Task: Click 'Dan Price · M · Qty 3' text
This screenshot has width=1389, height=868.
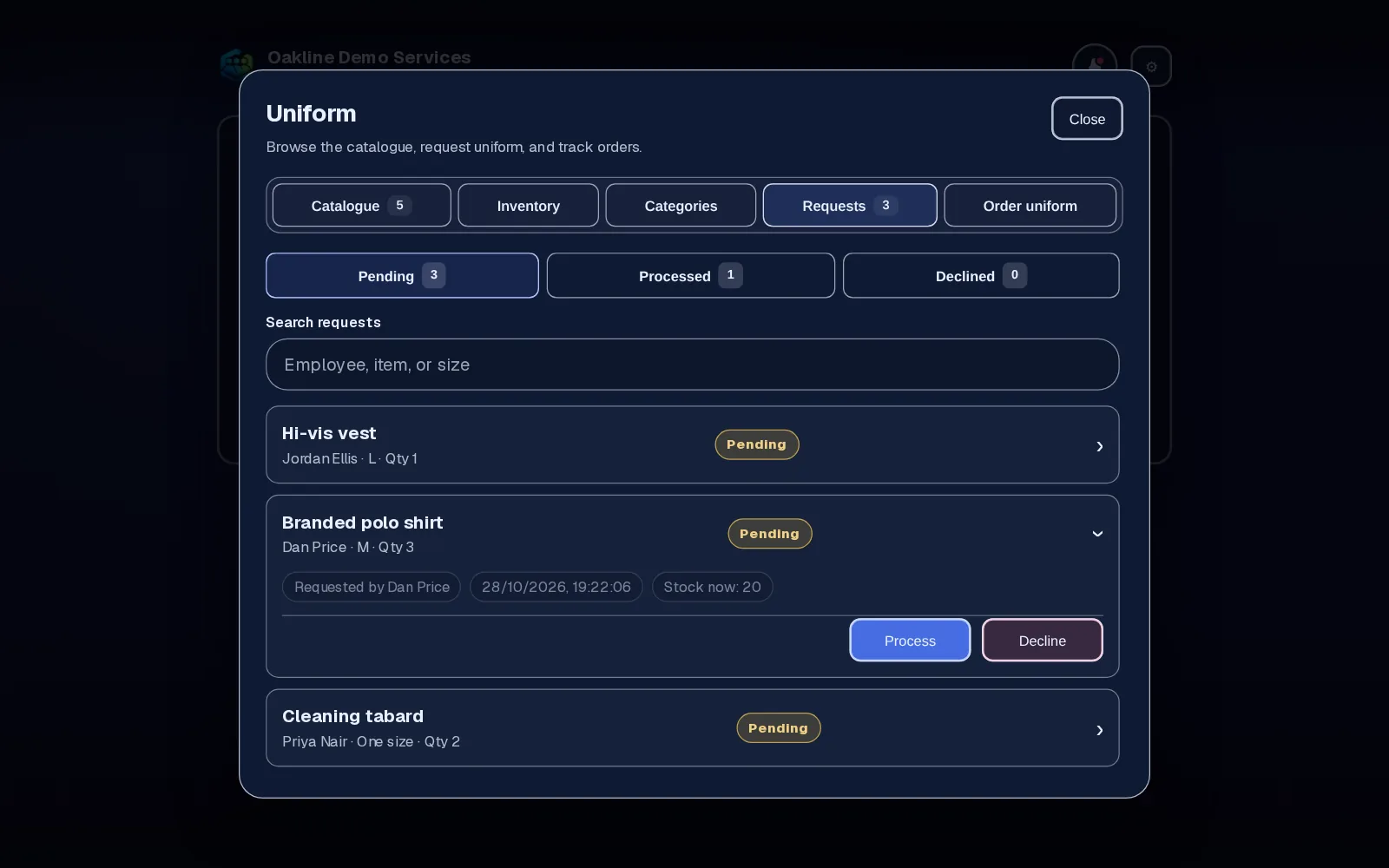Action: pyautogui.click(x=348, y=547)
